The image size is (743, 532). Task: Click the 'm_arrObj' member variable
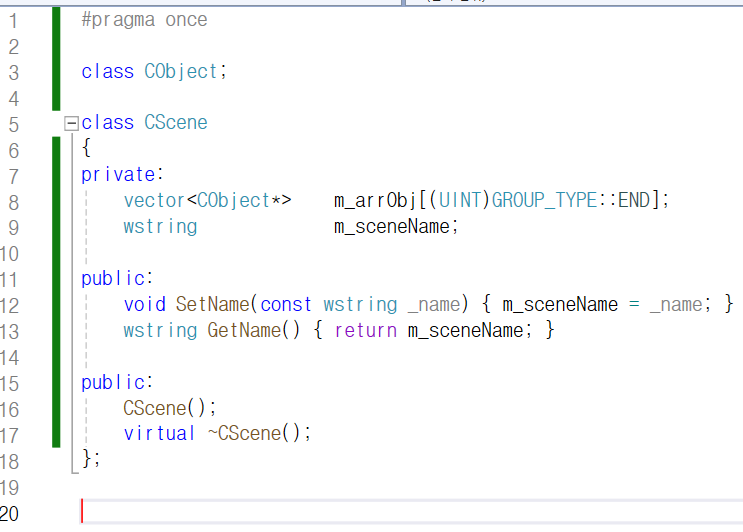pos(376,201)
